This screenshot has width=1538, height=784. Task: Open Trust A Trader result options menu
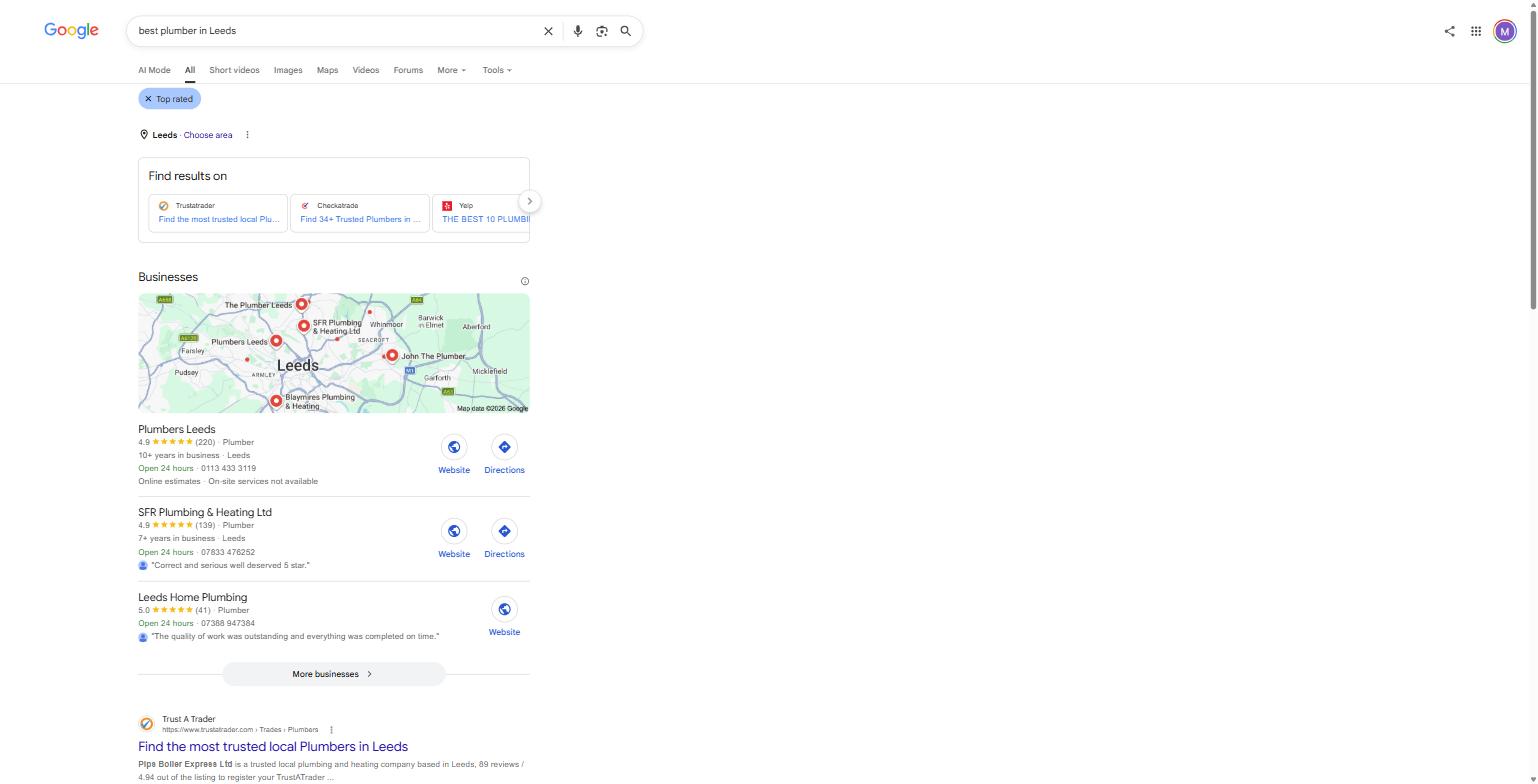pos(331,730)
